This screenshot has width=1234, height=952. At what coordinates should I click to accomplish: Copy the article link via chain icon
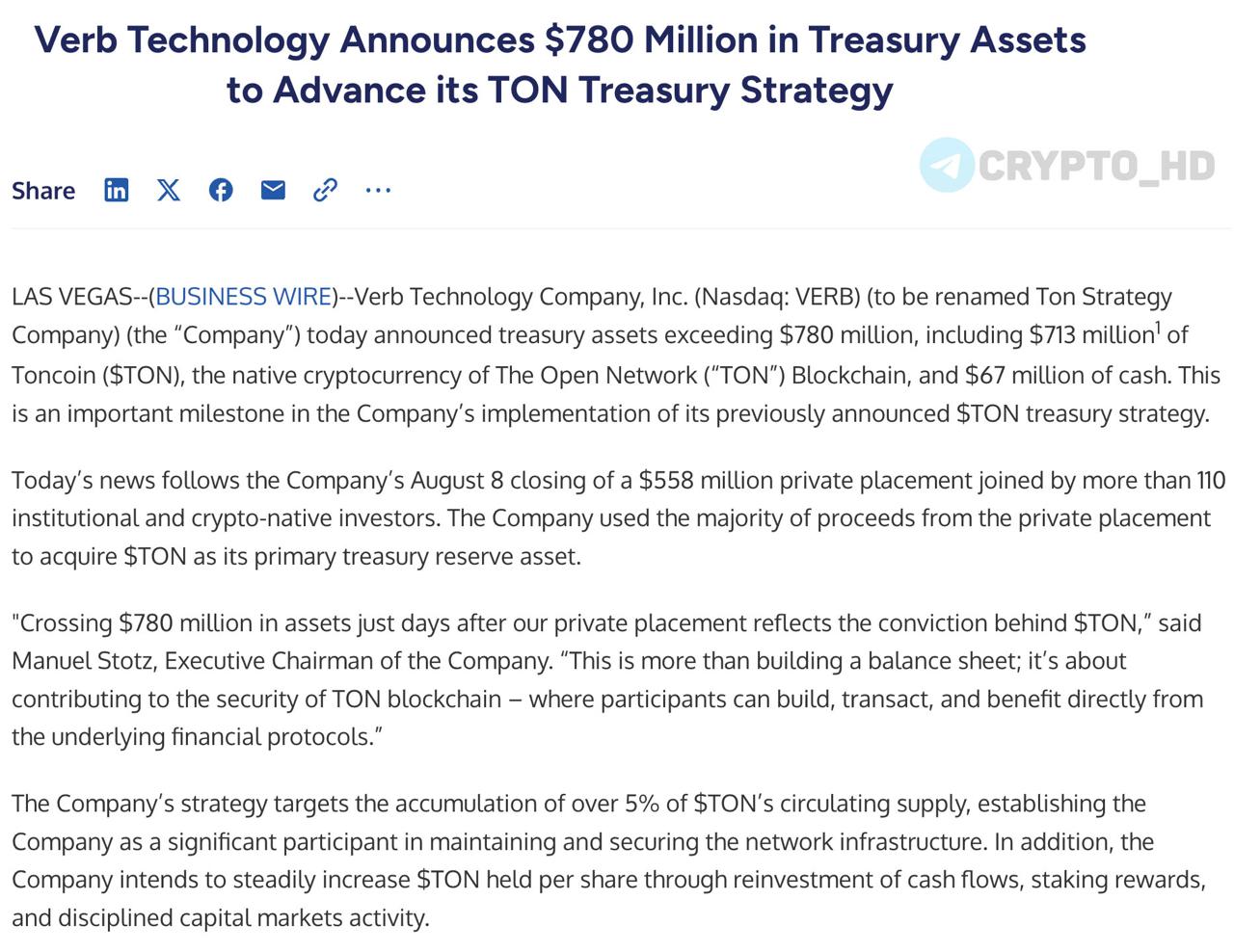[x=325, y=190]
